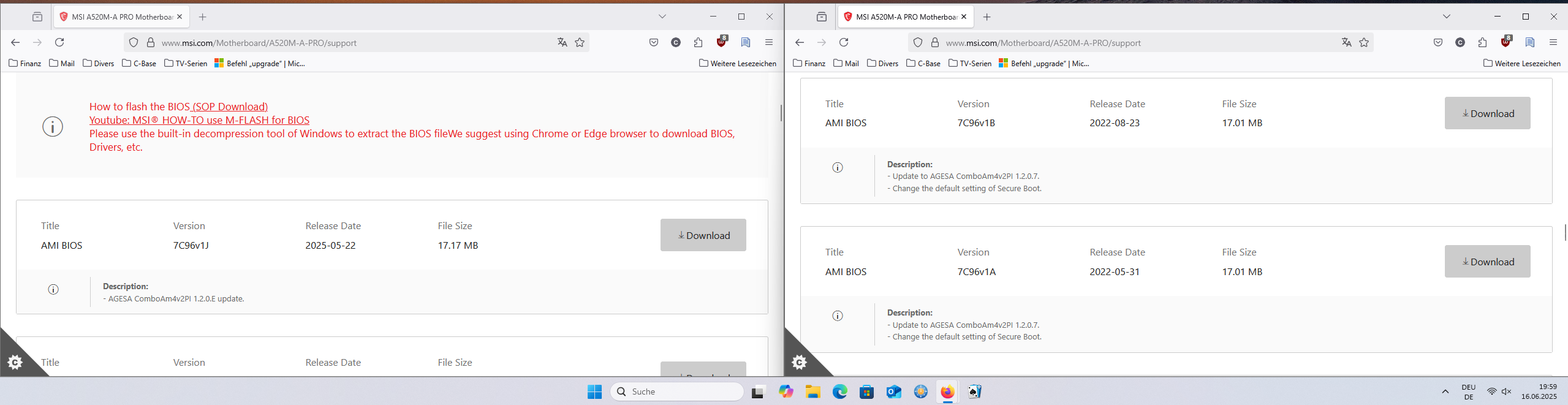Image resolution: width=1568 pixels, height=405 pixels.
Task: Click left window page scrollbar thumb
Action: (781, 113)
